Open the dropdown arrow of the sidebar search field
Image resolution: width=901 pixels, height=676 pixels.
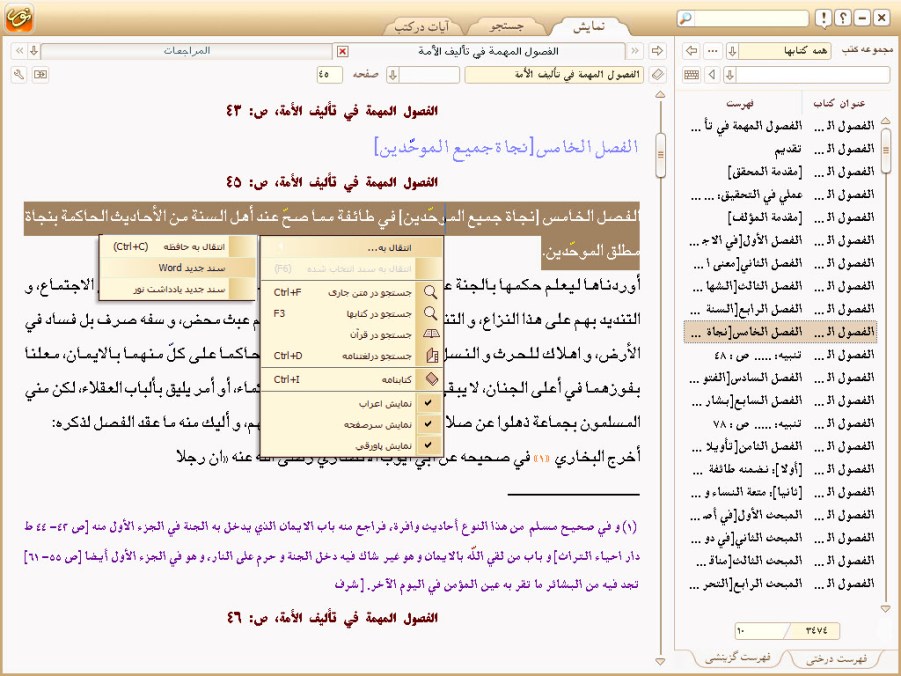pyautogui.click(x=730, y=75)
